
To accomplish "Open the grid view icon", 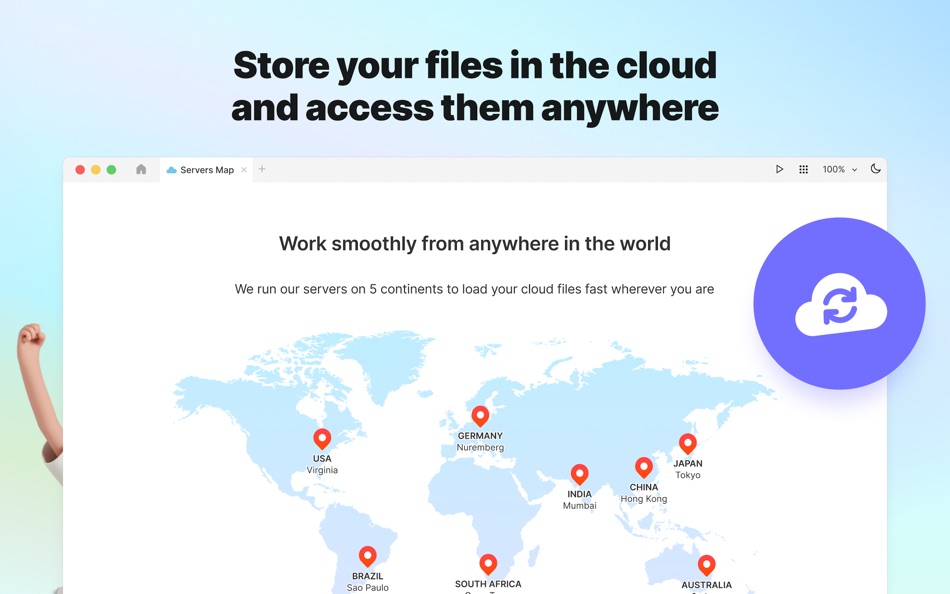I will 803,169.
